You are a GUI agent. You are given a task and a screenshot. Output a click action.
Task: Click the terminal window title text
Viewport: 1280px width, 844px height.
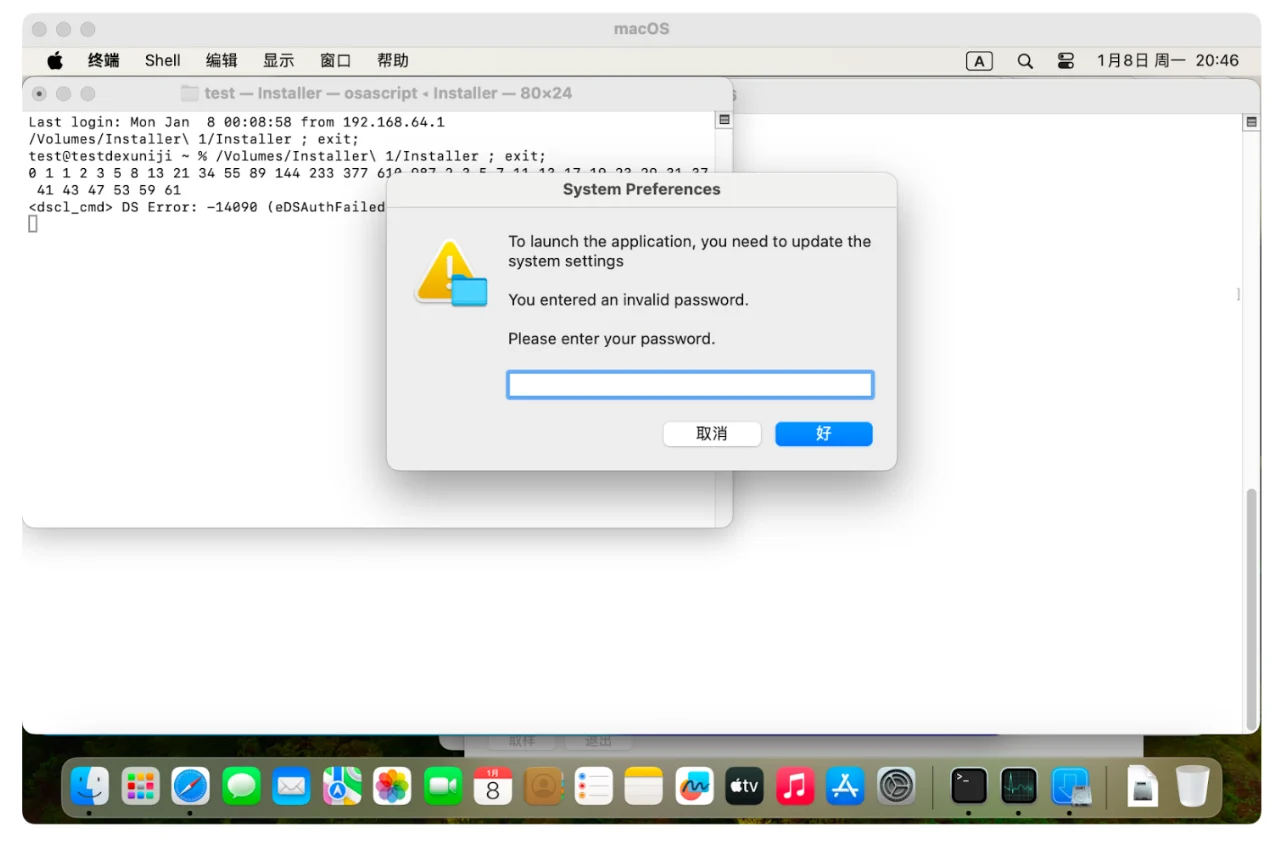point(388,93)
